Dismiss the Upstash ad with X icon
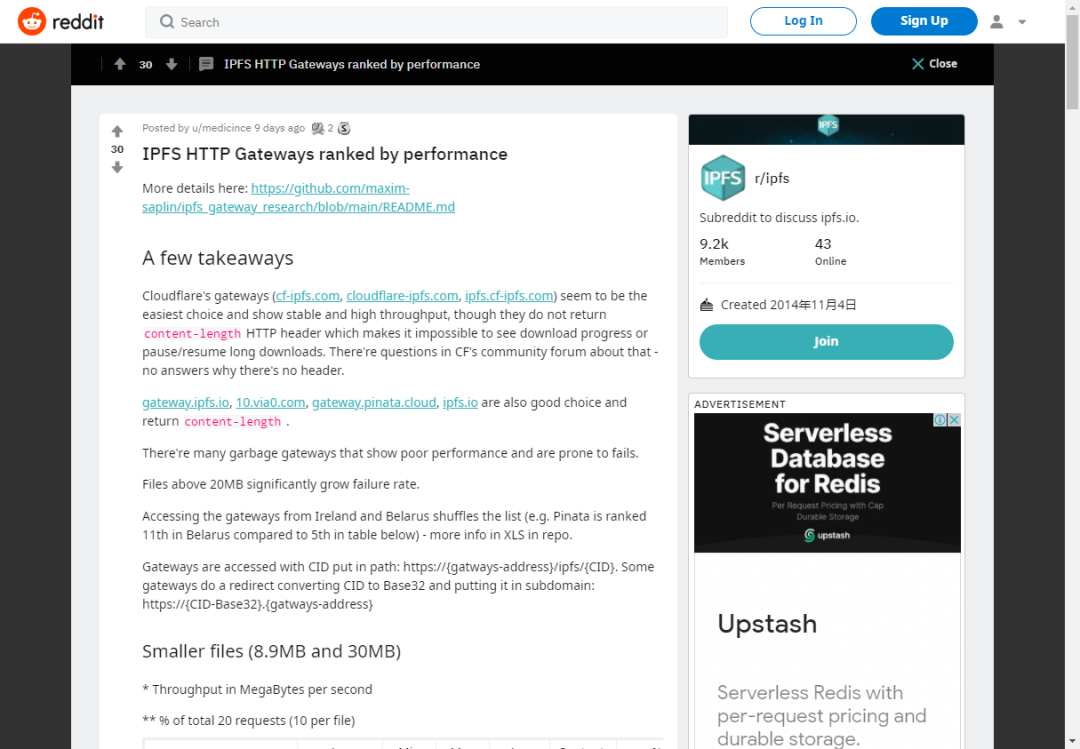This screenshot has width=1080, height=749. 954,420
